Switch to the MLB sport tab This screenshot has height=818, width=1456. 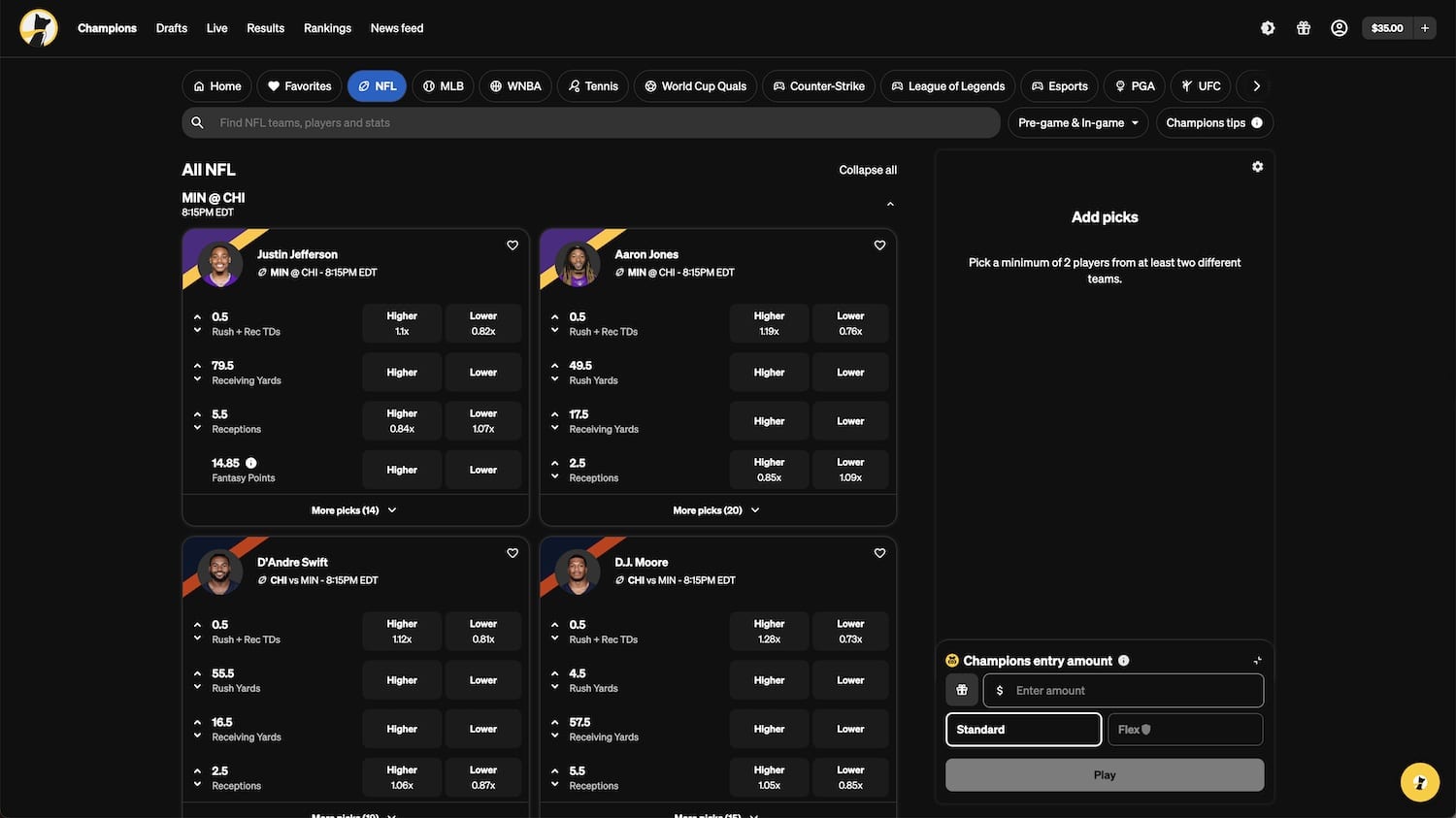pyautogui.click(x=443, y=86)
